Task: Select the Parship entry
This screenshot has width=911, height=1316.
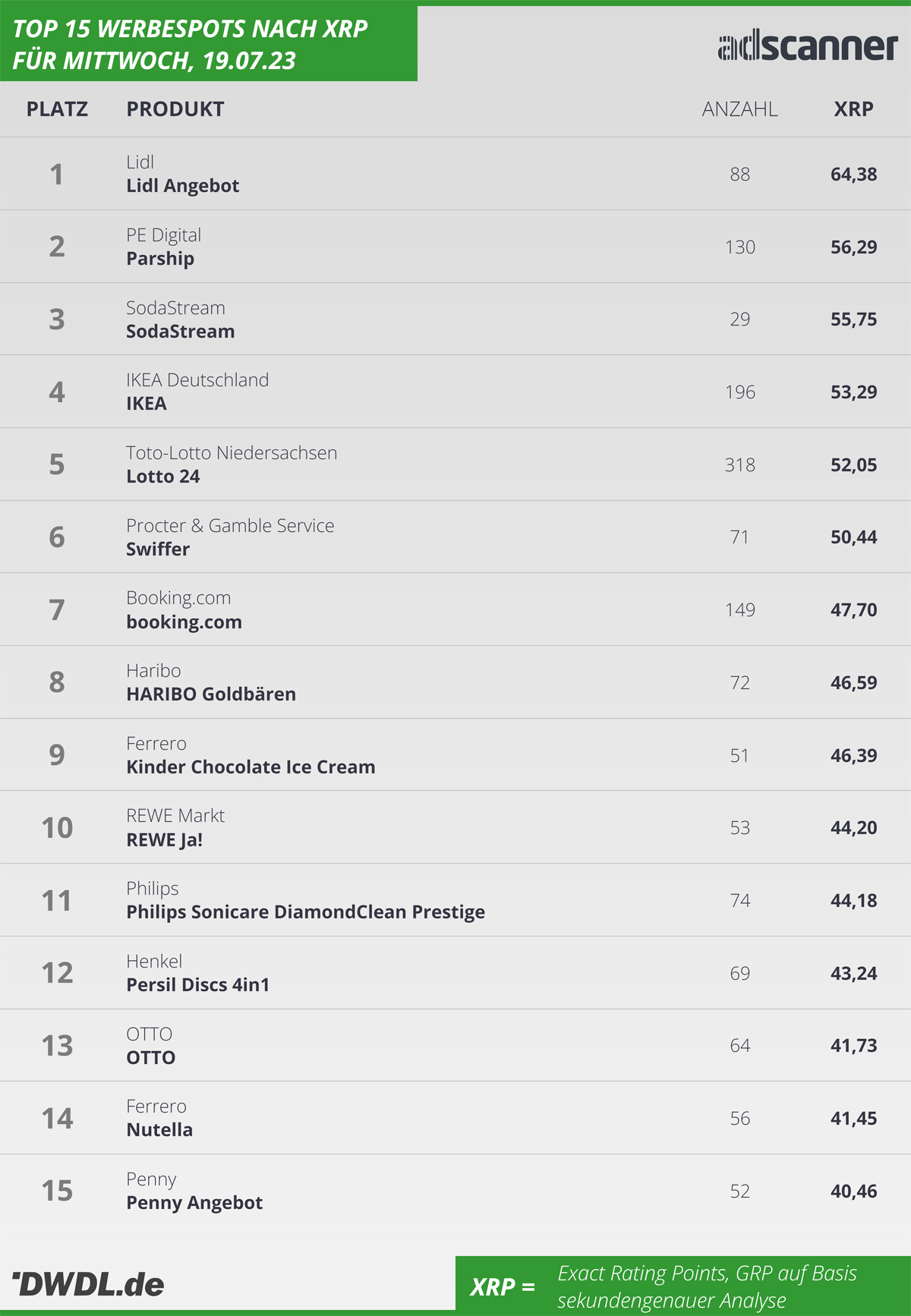Action: (160, 259)
